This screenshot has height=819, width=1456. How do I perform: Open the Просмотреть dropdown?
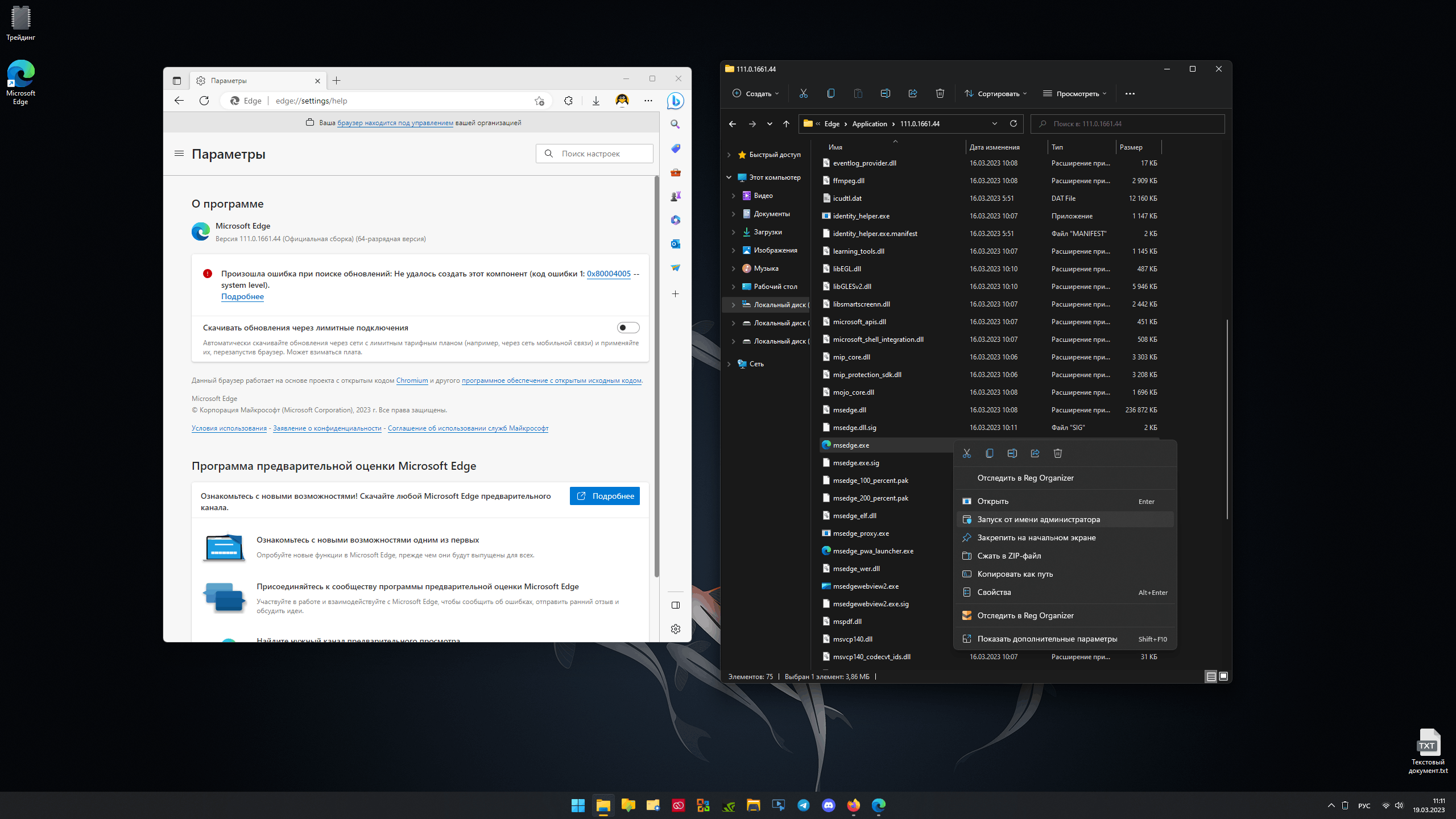1074,93
